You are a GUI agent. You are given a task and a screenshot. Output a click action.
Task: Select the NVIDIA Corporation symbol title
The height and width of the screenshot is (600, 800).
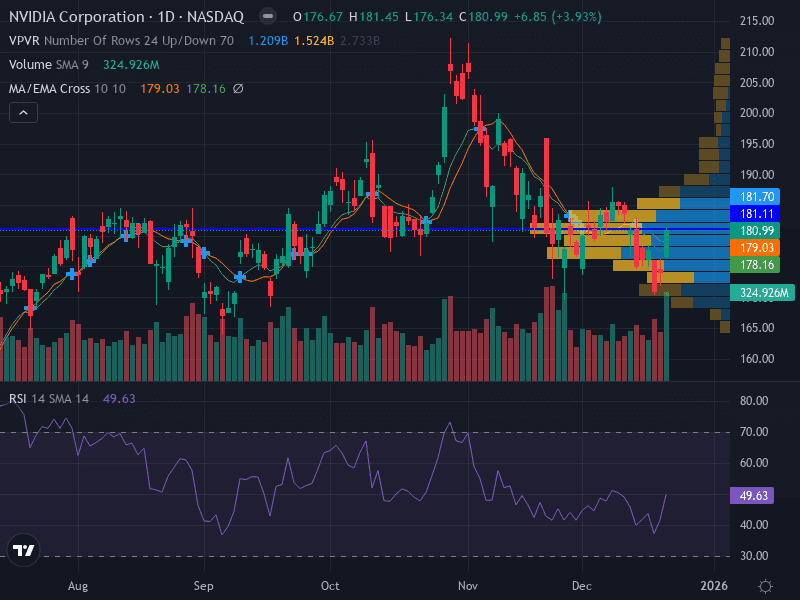(x=126, y=17)
